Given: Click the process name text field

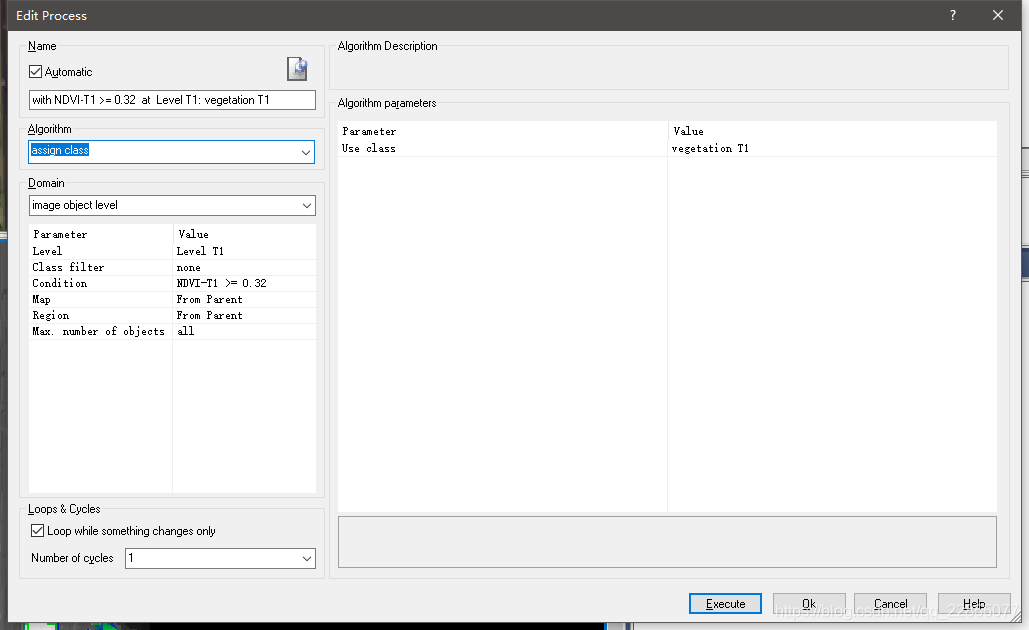Looking at the screenshot, I should click(172, 100).
